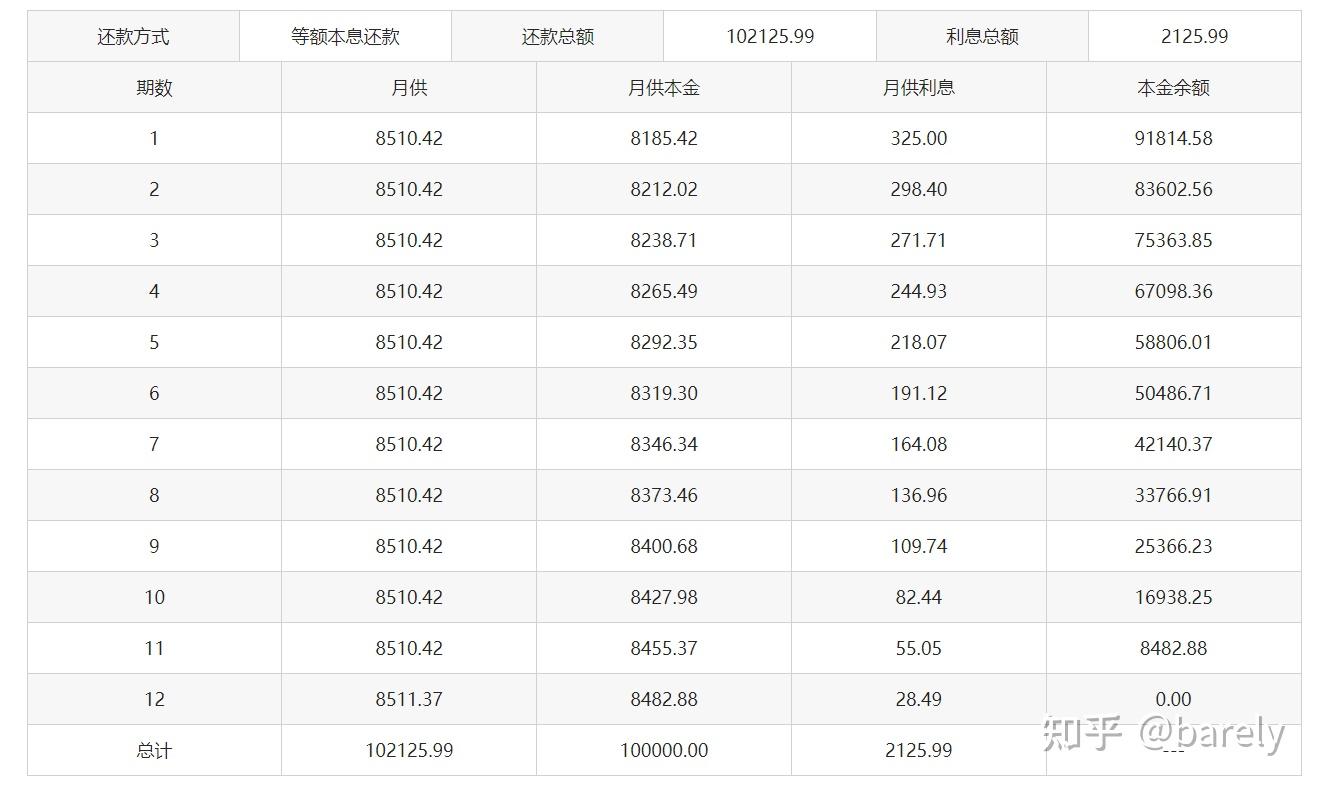Select the 利息总额 label cell
The image size is (1318, 792).
click(x=982, y=37)
